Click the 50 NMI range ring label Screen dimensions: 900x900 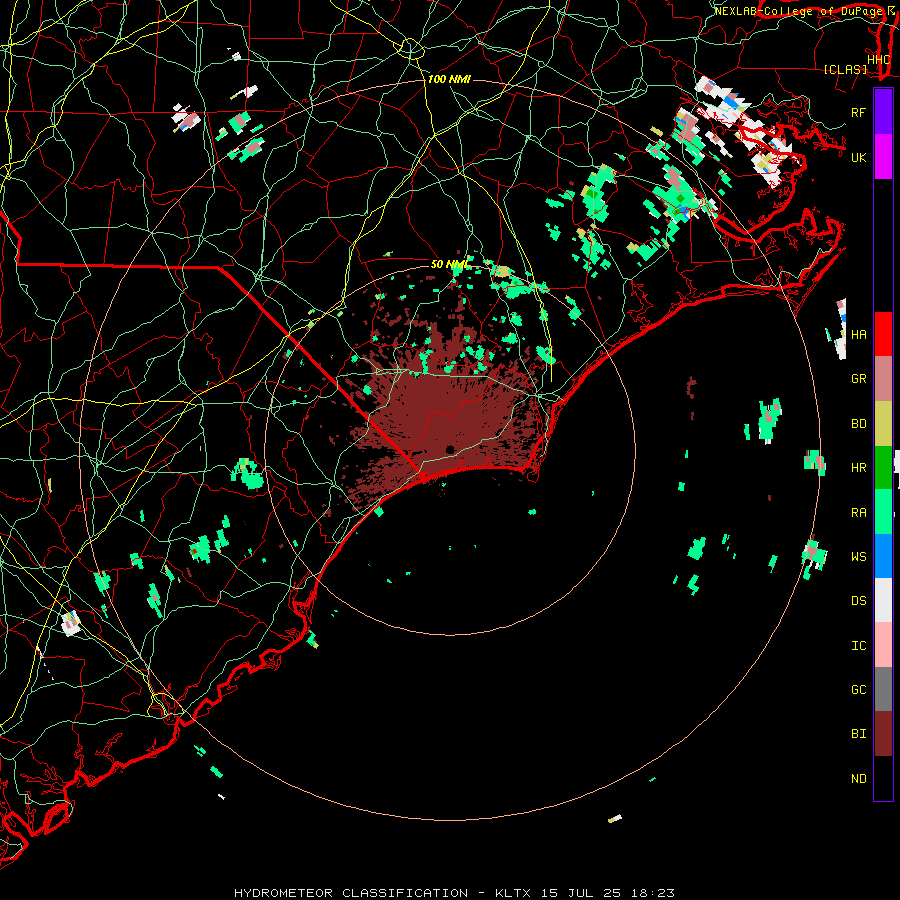pos(450,264)
